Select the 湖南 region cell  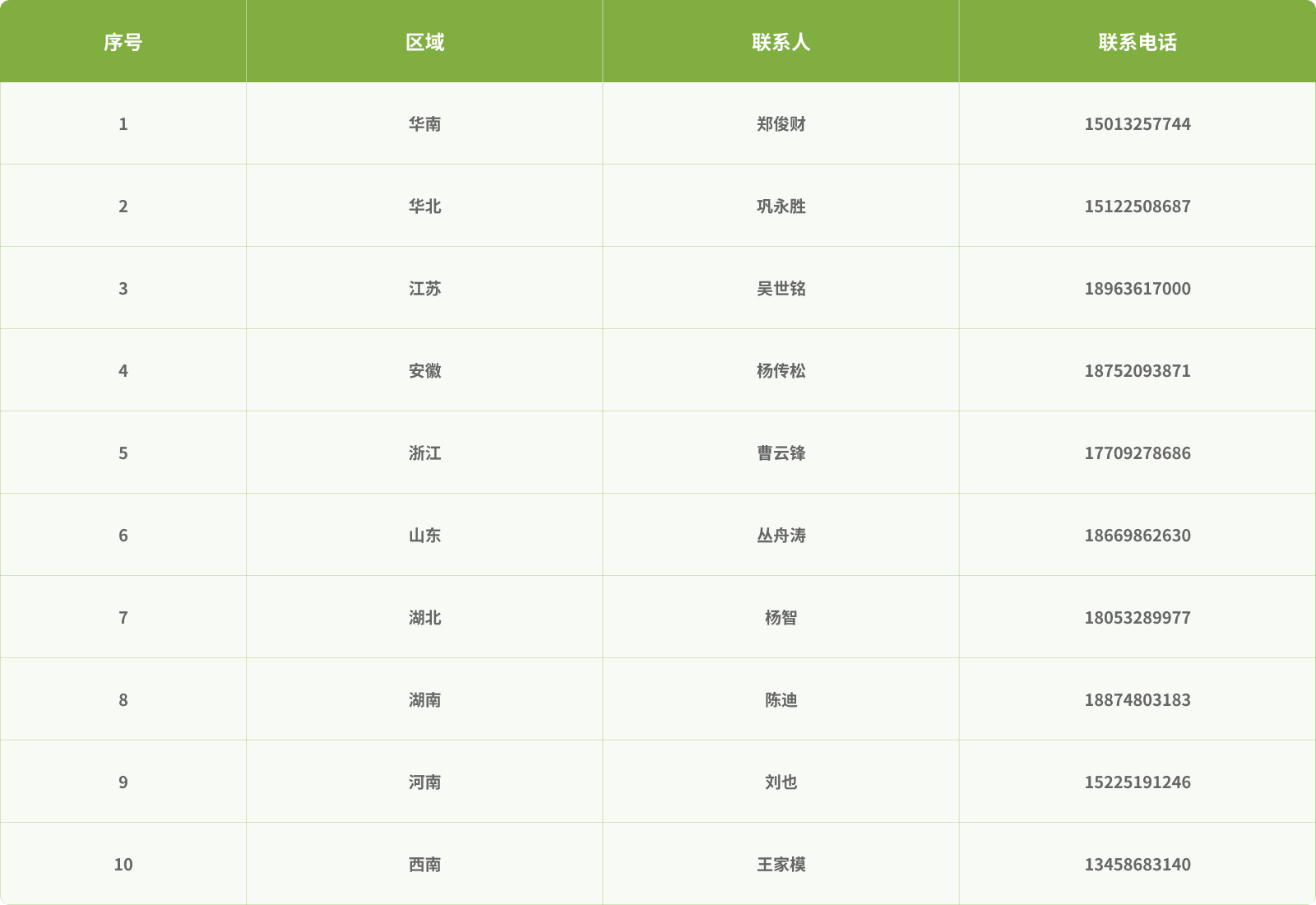point(424,700)
